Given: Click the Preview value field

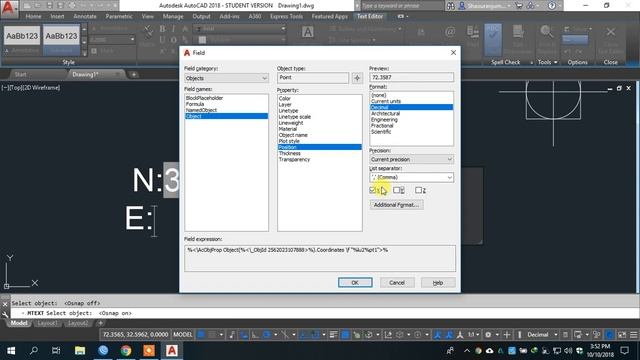Looking at the screenshot, I should tap(411, 77).
